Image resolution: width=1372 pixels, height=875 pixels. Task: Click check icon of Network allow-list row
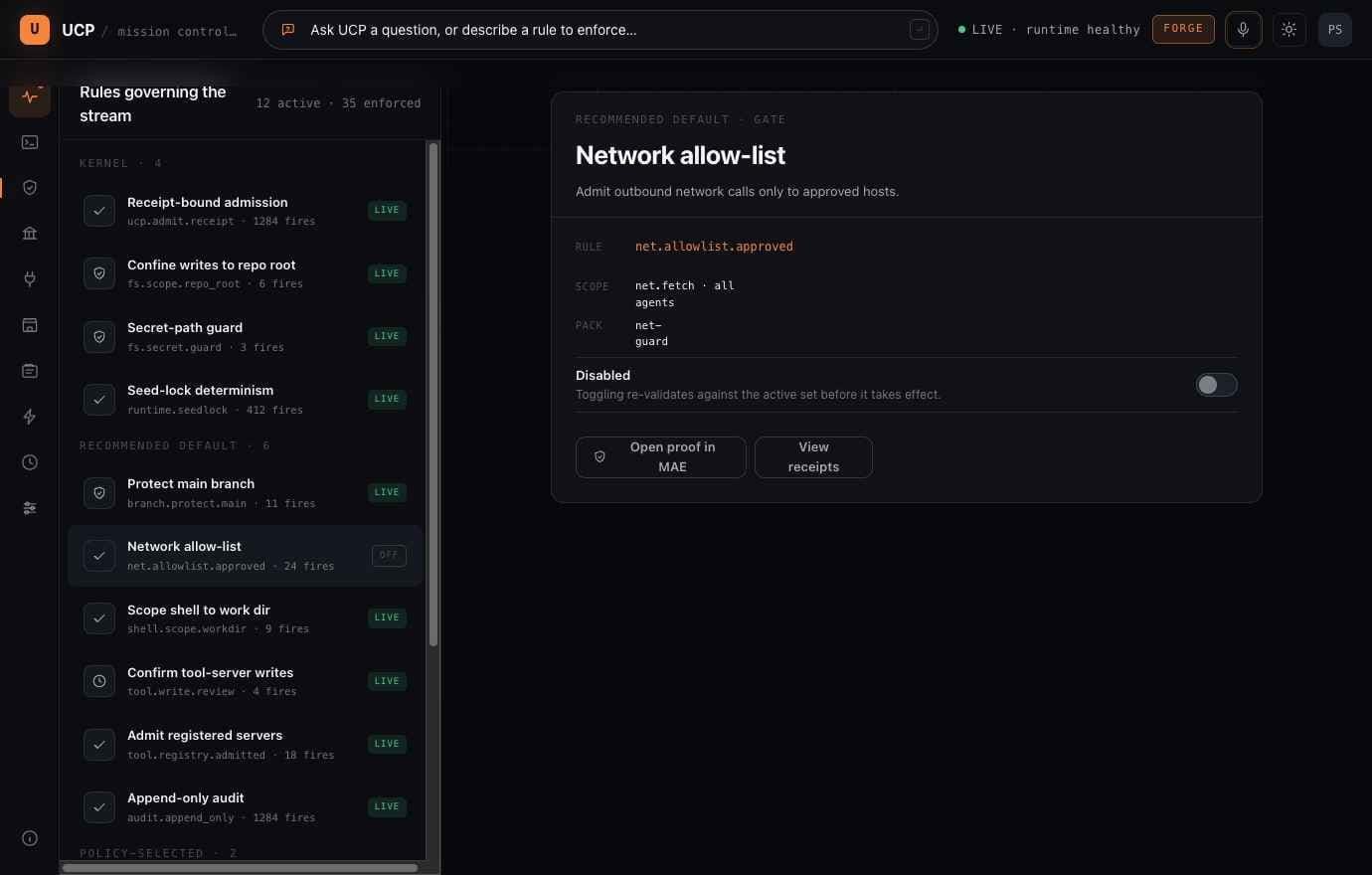tap(99, 556)
